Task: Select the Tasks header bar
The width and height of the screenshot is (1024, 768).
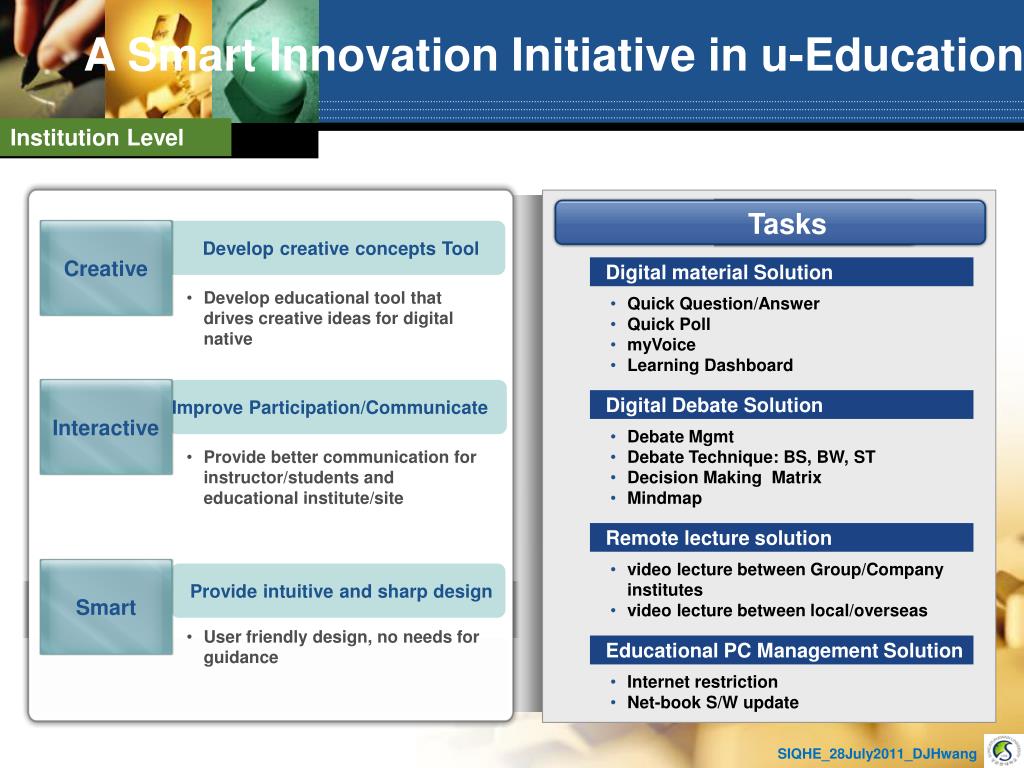Action: pos(770,223)
